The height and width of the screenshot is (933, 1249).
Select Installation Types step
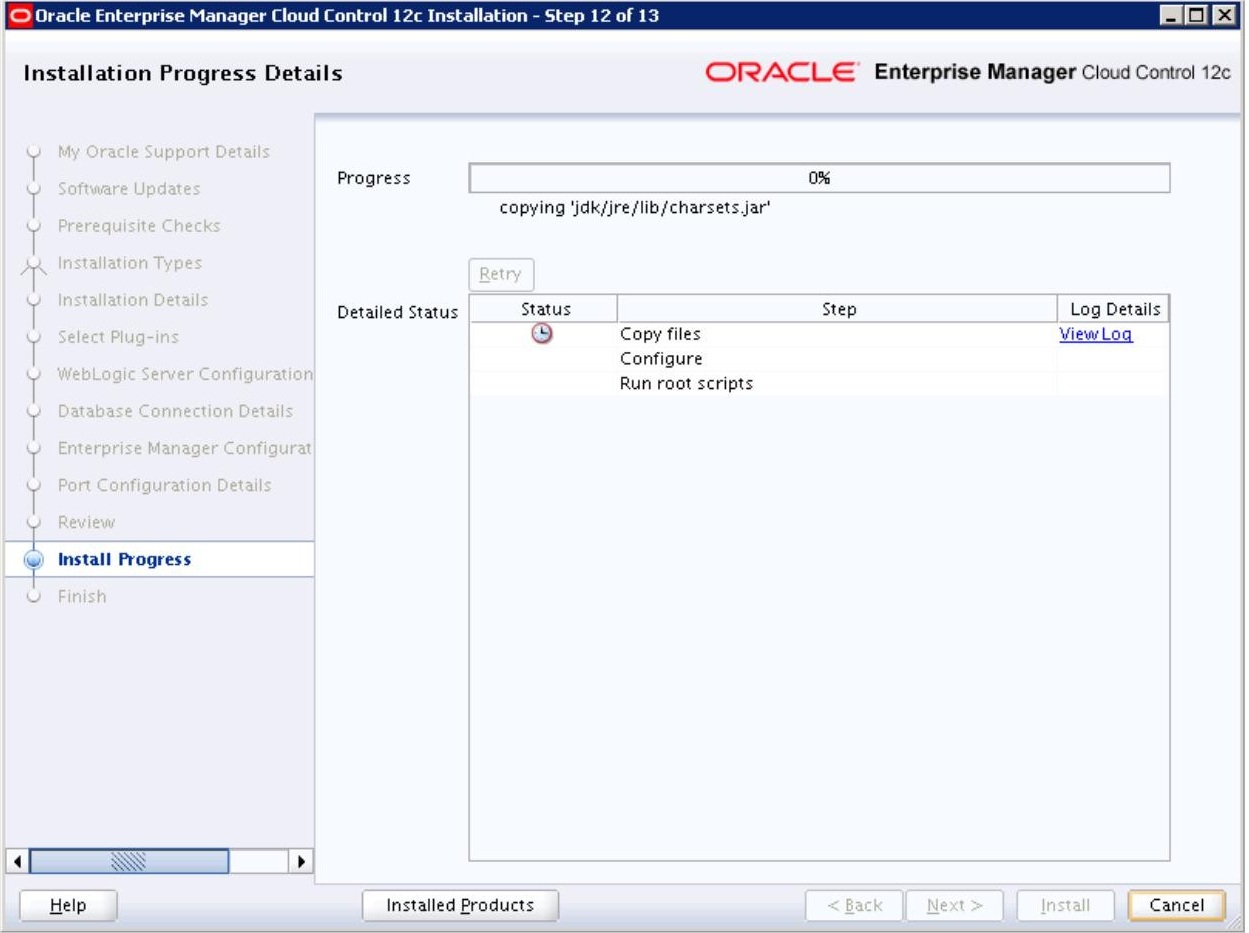coord(129,263)
